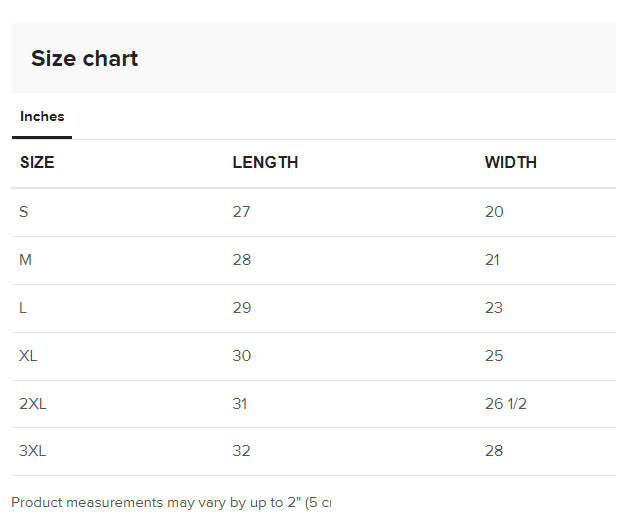
Task: Select the 2XL size row label
Action: [32, 404]
